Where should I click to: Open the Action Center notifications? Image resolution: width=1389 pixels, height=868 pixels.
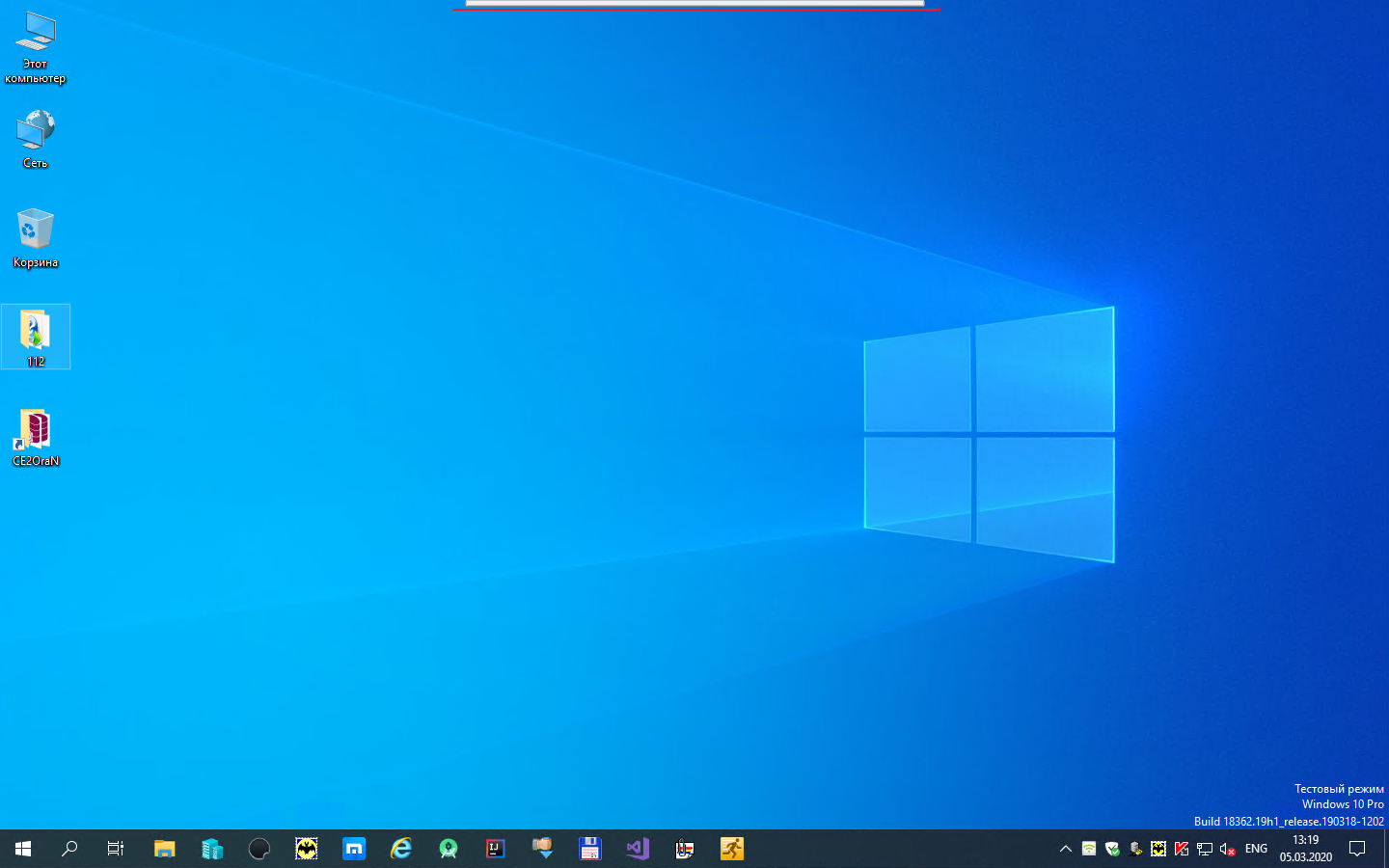1357,849
